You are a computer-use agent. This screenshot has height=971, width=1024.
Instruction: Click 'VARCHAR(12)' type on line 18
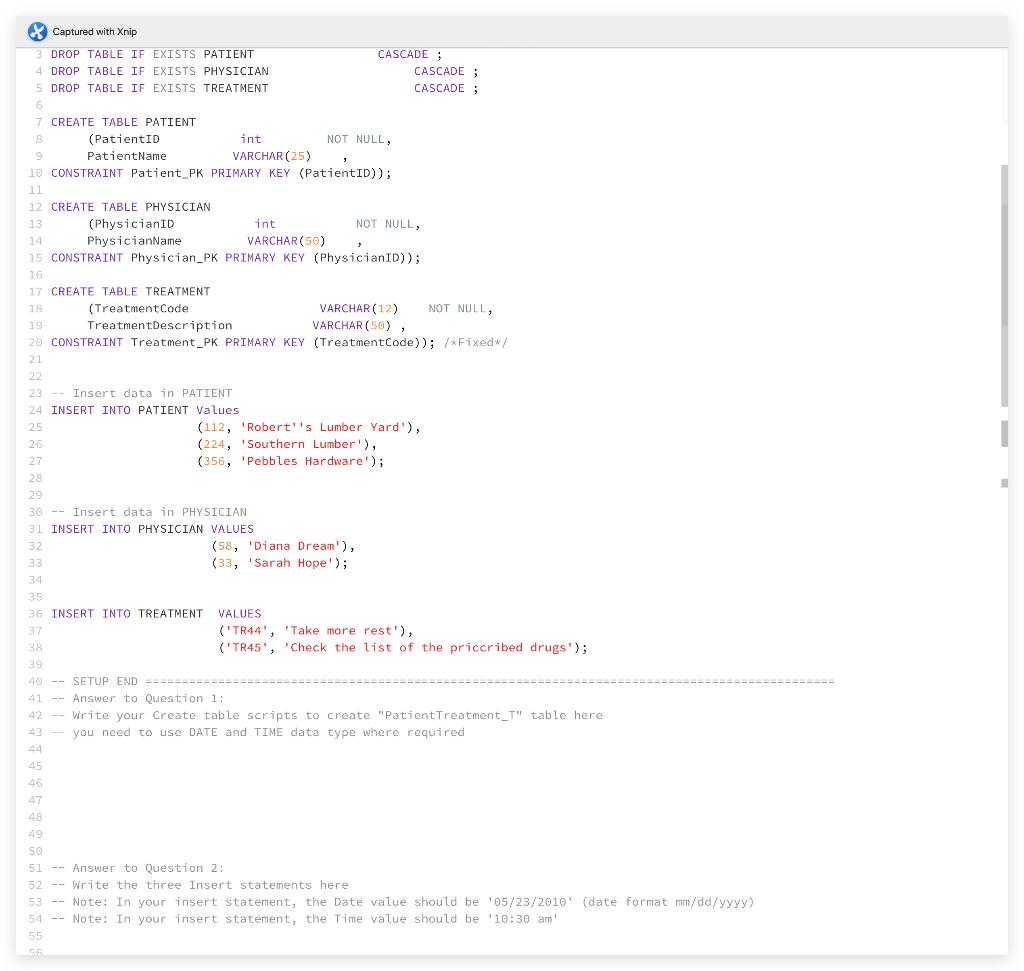tap(359, 309)
